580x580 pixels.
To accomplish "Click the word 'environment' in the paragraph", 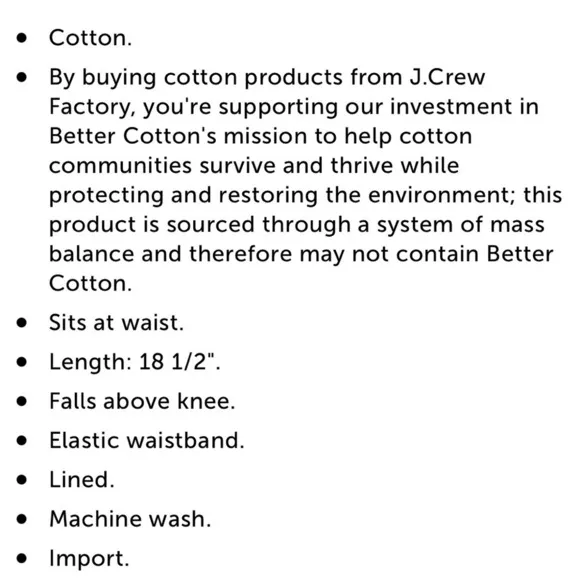I will 441,195.
